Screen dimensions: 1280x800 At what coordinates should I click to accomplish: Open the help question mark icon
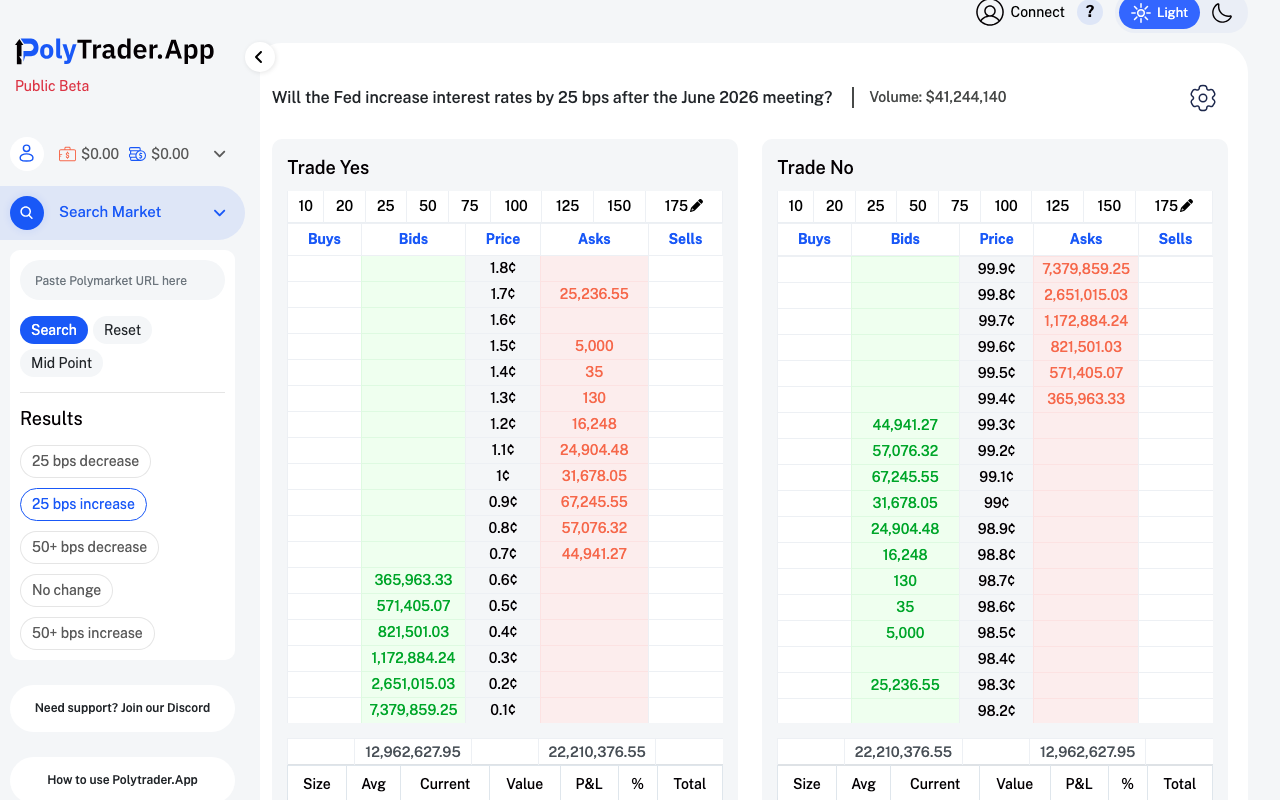tap(1090, 13)
